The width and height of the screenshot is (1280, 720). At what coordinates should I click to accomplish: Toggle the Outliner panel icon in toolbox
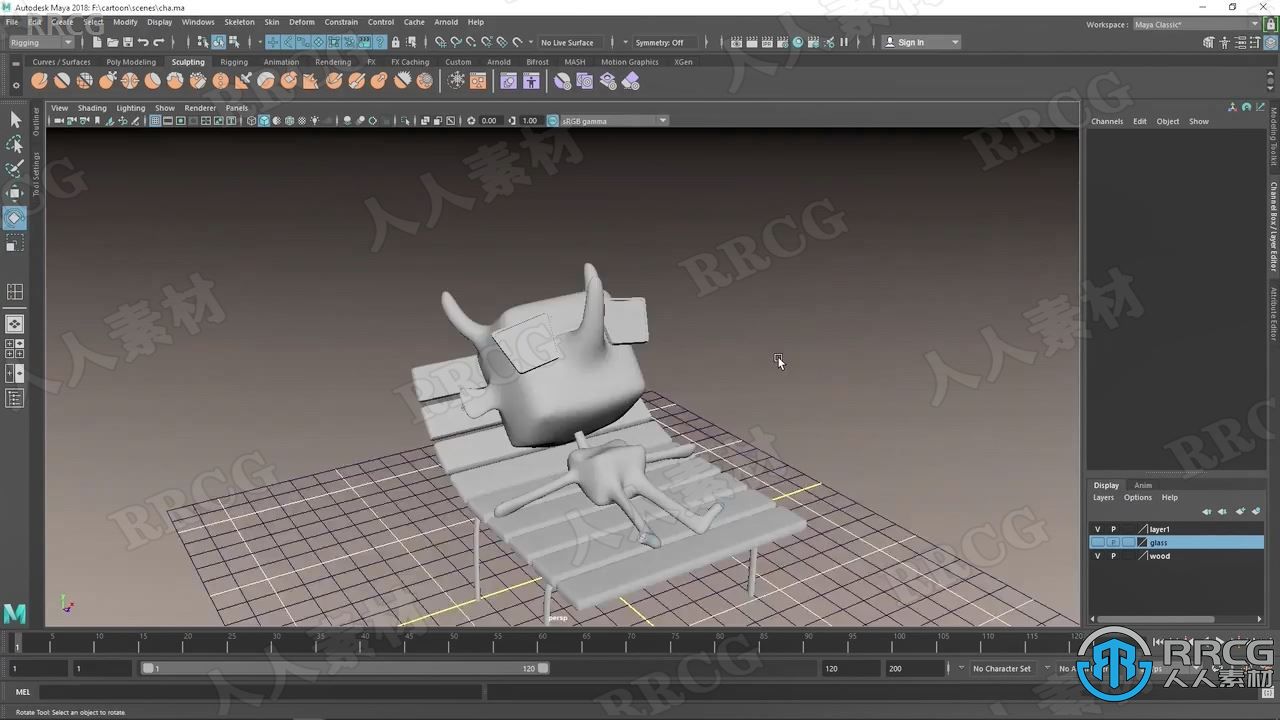(x=15, y=398)
